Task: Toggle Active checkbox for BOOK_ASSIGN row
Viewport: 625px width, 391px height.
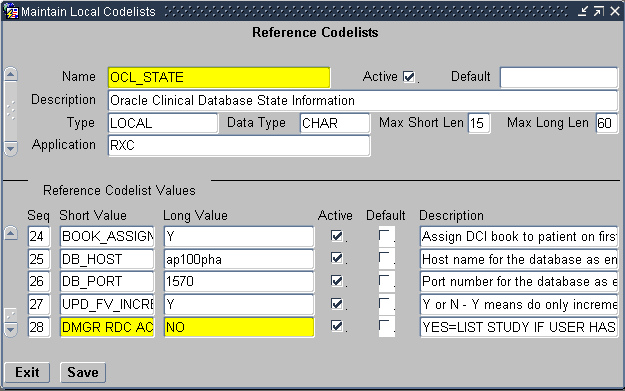Action: [x=337, y=236]
